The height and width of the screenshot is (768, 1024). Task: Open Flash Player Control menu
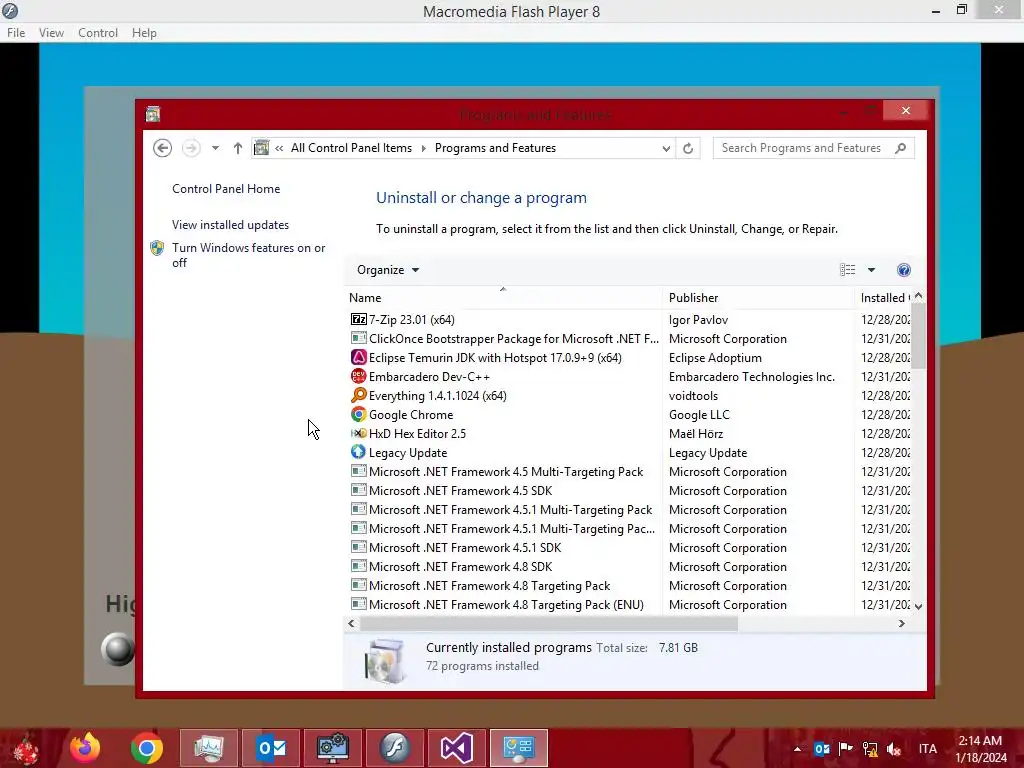click(x=98, y=33)
